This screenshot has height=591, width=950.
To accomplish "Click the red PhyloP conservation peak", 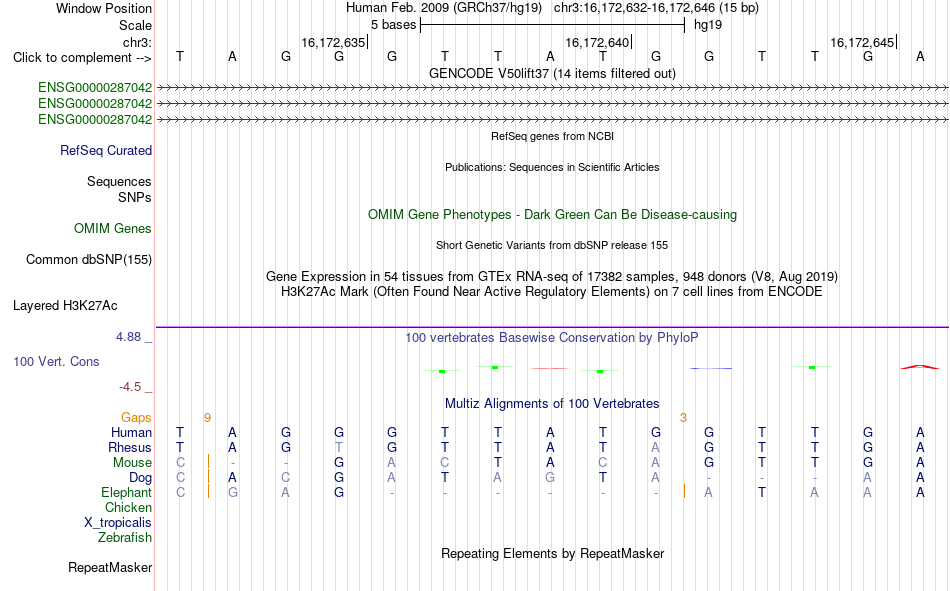I will coord(920,367).
